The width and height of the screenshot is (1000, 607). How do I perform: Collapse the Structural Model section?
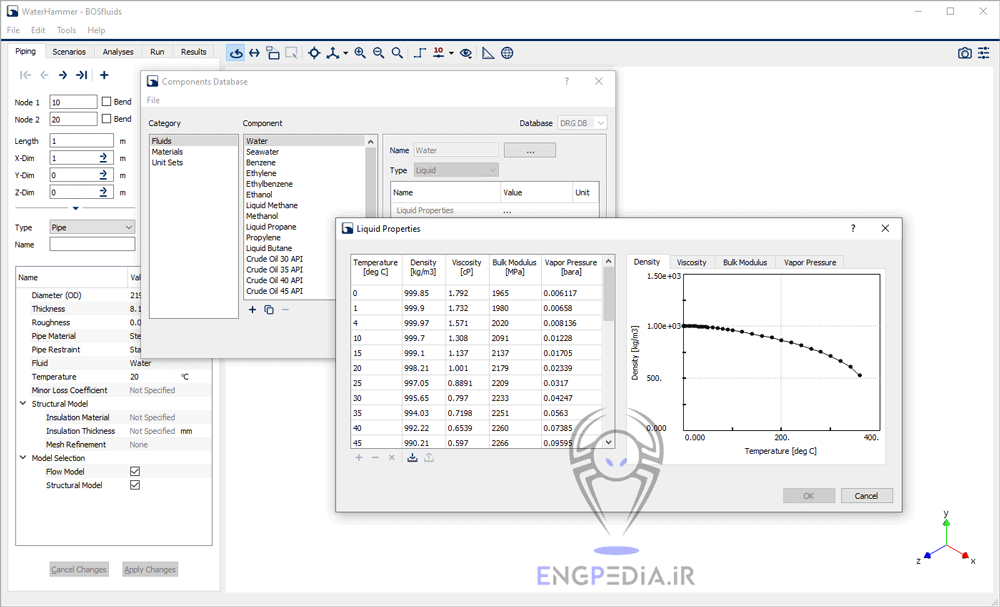tap(23, 404)
